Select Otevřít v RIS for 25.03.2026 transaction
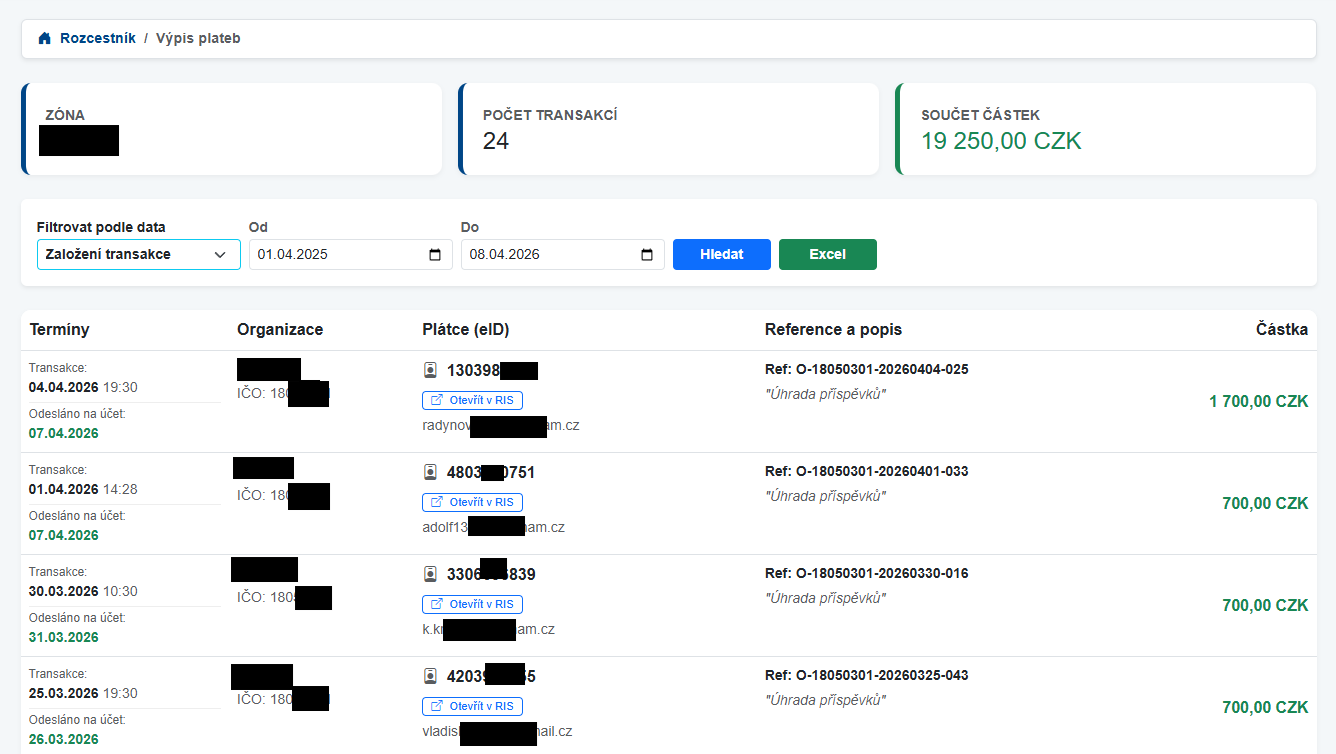 pos(472,707)
